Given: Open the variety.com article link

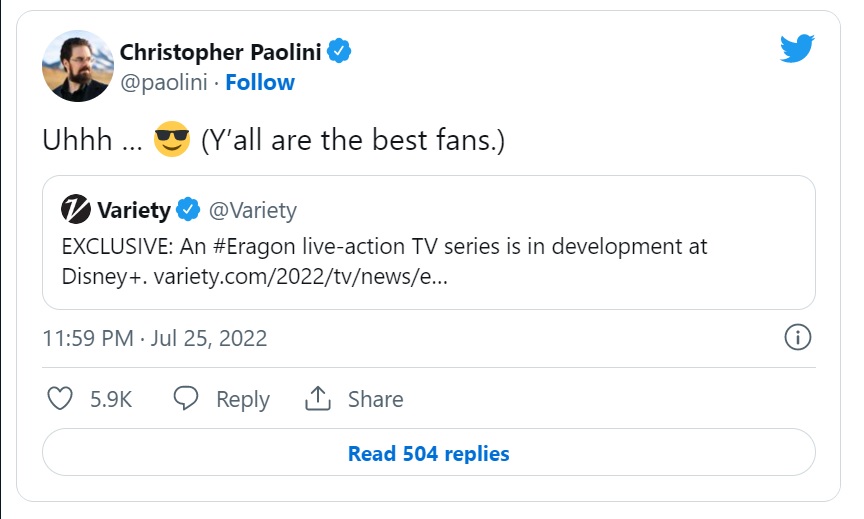Looking at the screenshot, I should click(301, 277).
